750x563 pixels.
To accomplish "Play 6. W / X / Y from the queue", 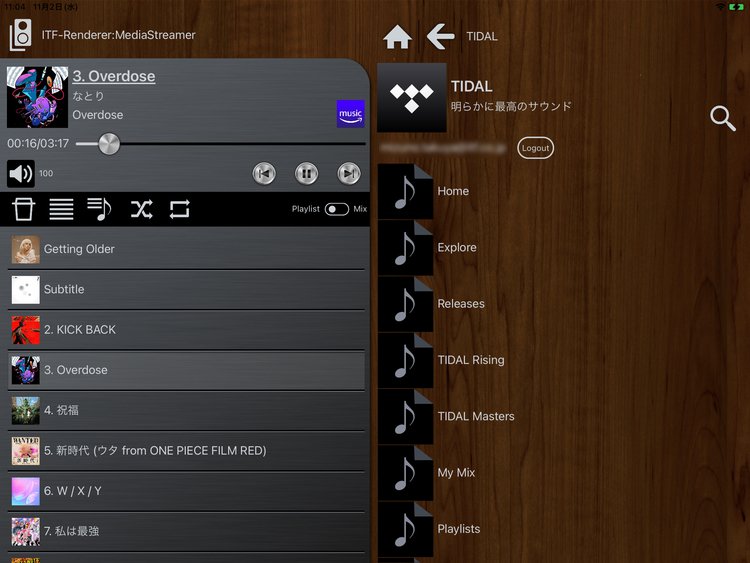I will (187, 491).
